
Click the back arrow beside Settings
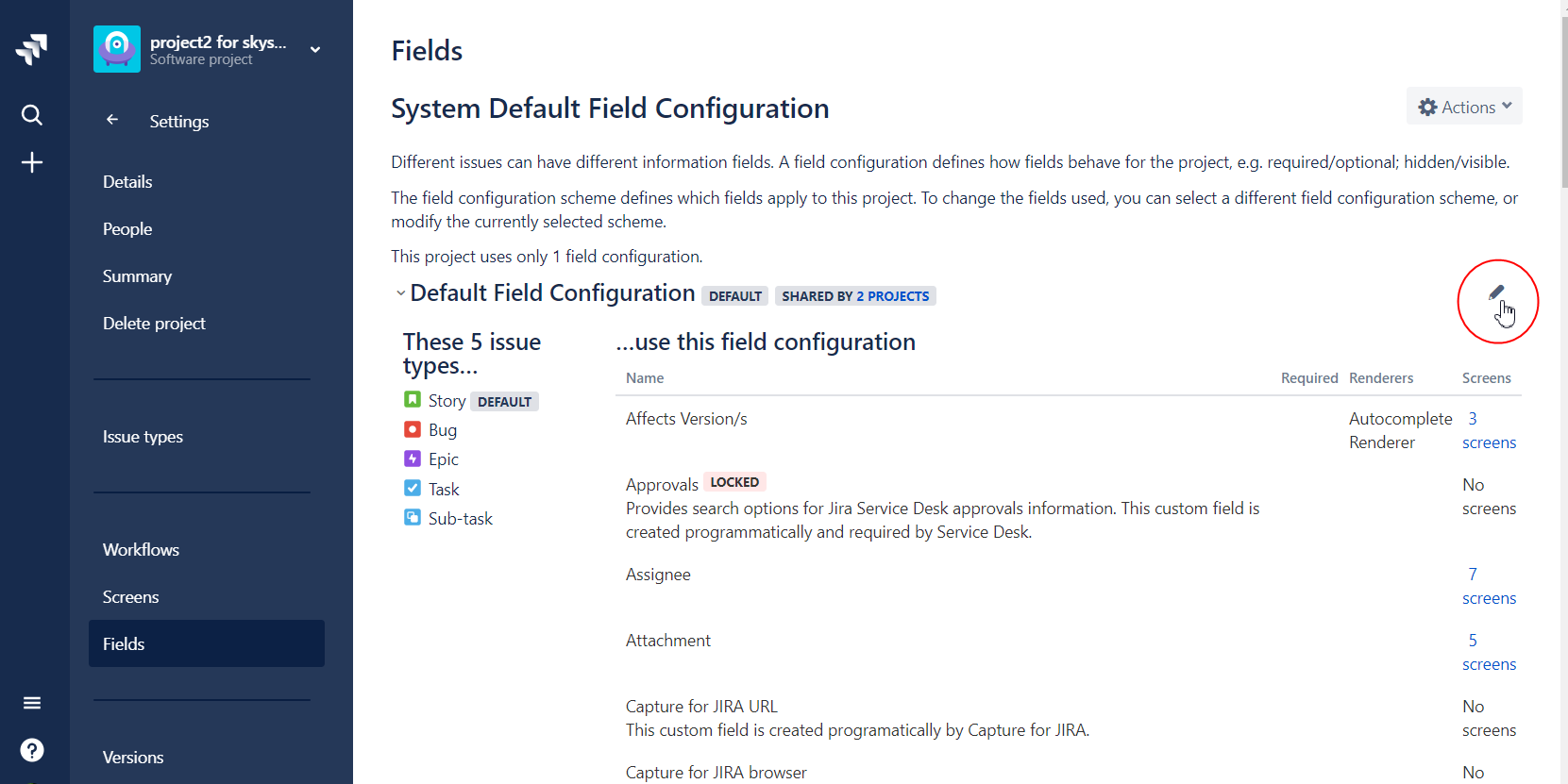click(112, 120)
